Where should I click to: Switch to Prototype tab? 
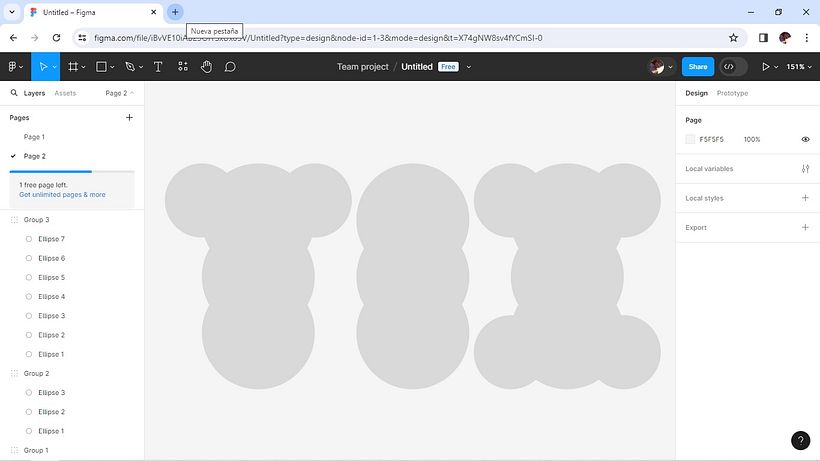[732, 93]
